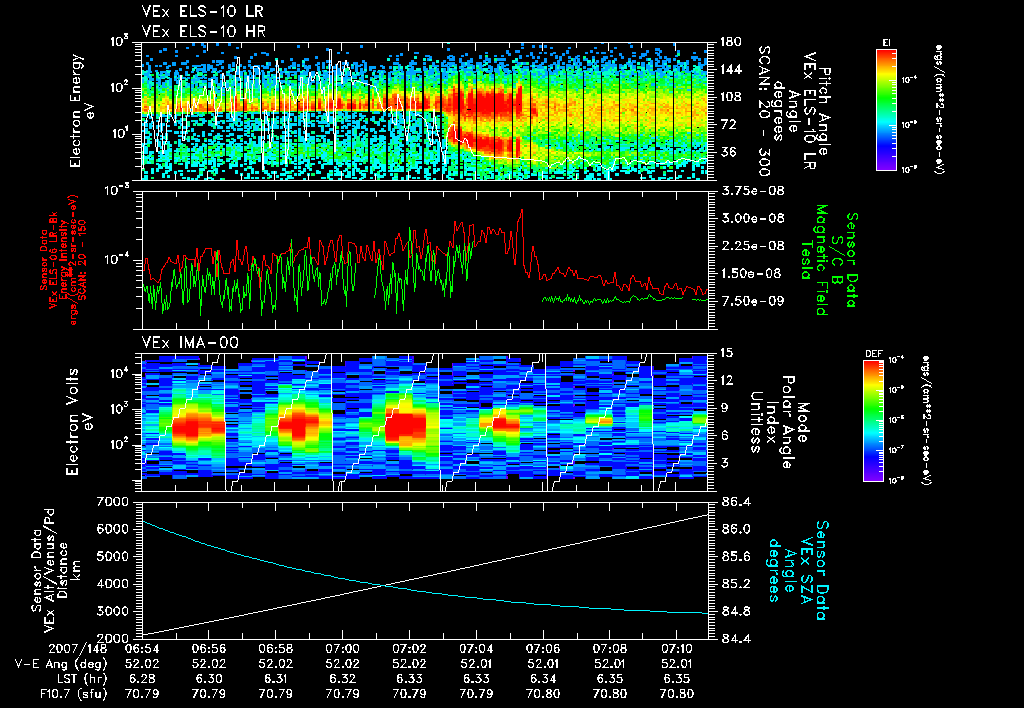Click the 1.50e-08 magnetic field tick

coord(751,273)
